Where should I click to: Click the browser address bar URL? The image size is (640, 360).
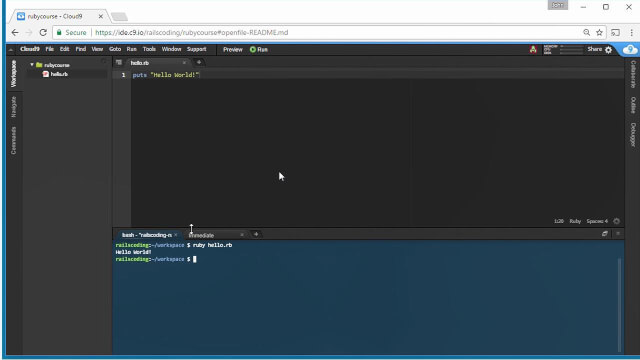pyautogui.click(x=191, y=33)
